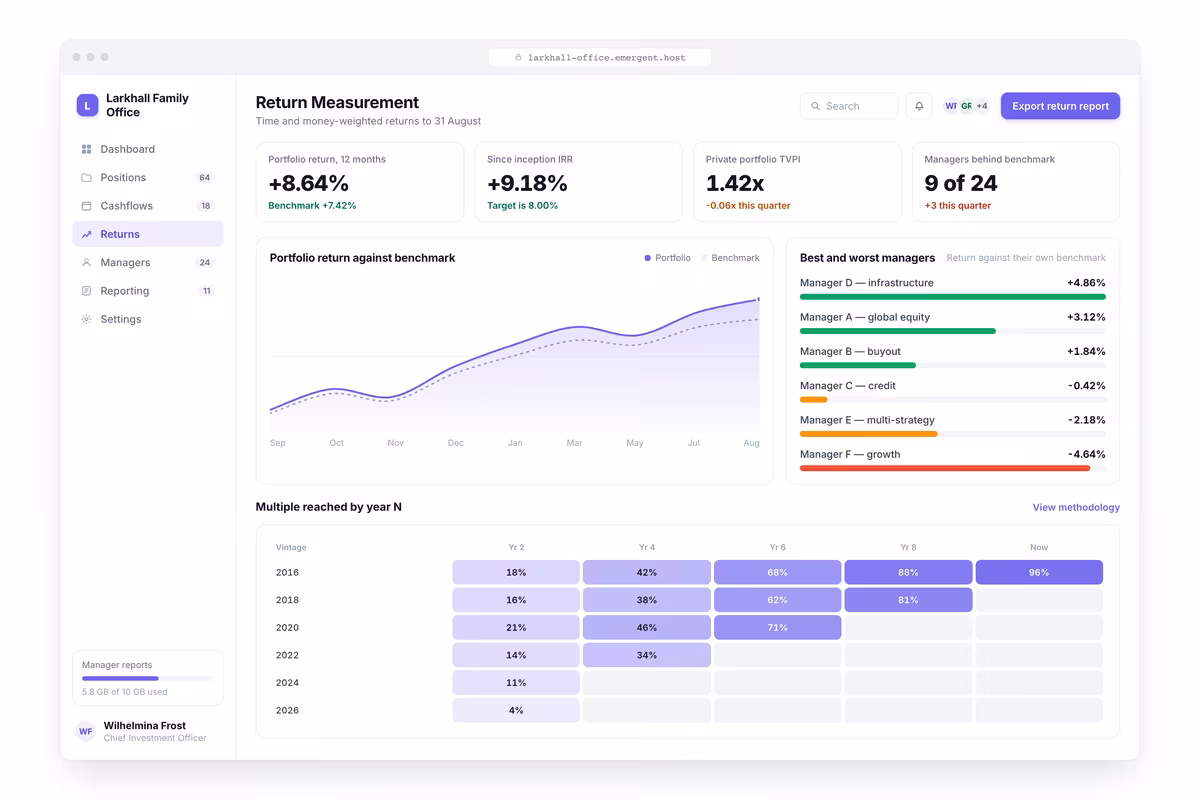The height and width of the screenshot is (800, 1200).
Task: Toggle Portfolio series in chart legend
Action: tap(668, 258)
